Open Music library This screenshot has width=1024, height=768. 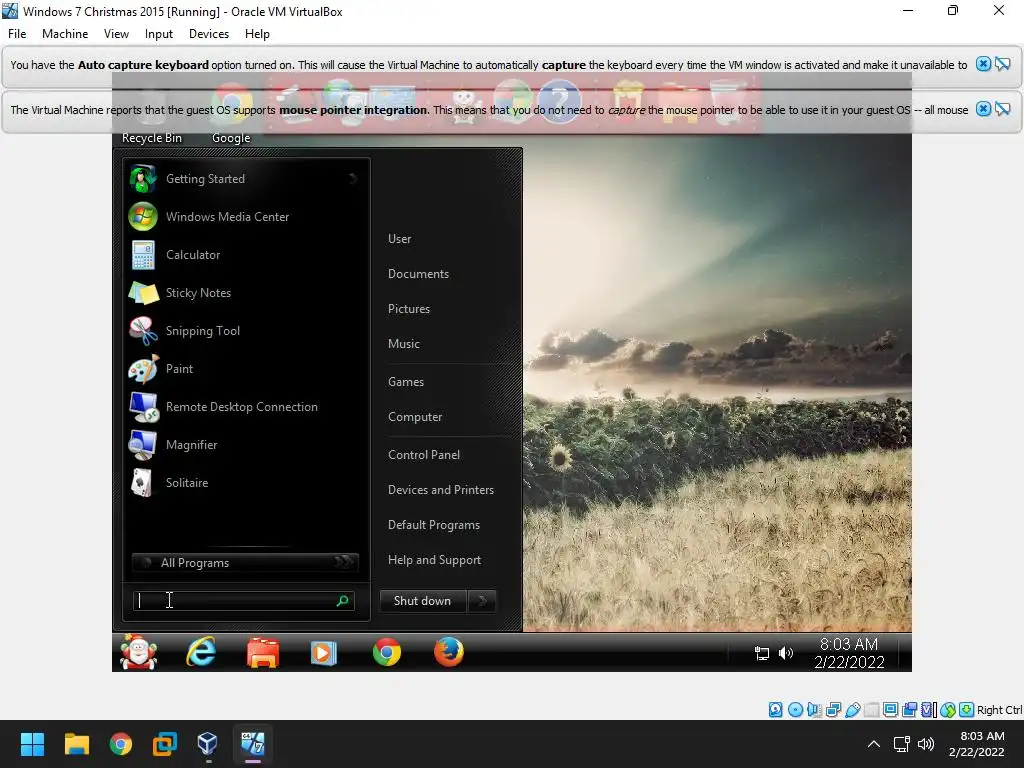point(404,344)
